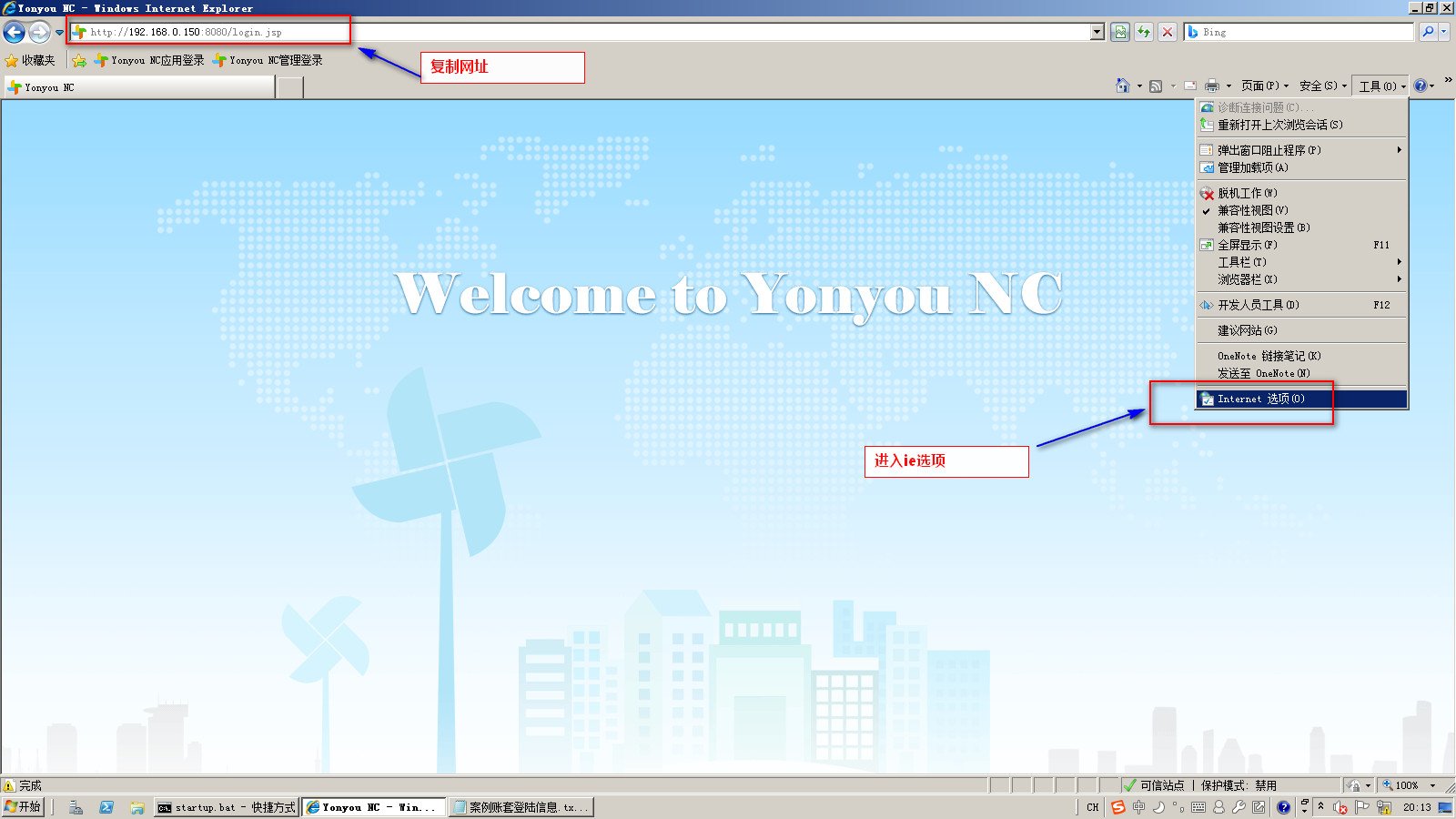Open the blue Help question mark icon
1456x819 pixels.
point(1420,86)
